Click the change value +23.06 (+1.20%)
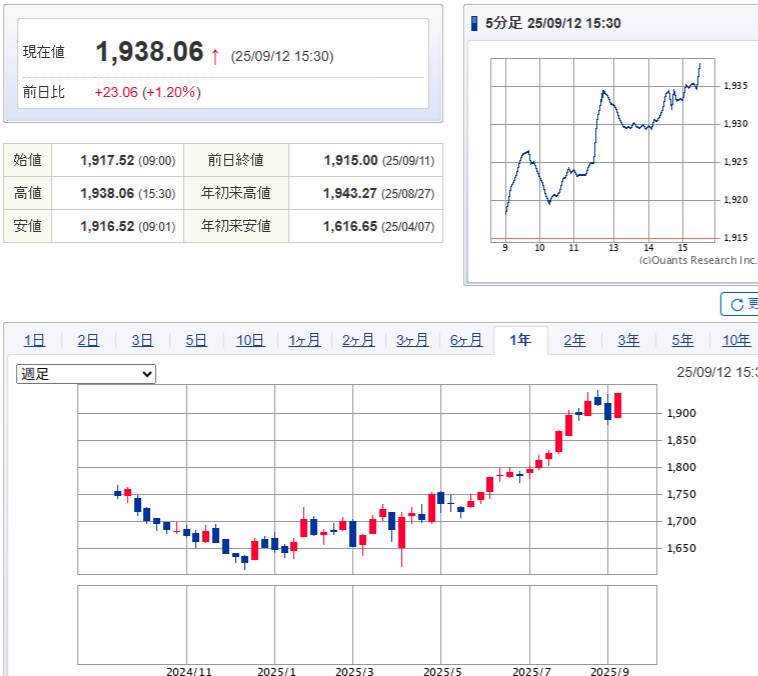Screen dimensions: 758x676 point(147,92)
